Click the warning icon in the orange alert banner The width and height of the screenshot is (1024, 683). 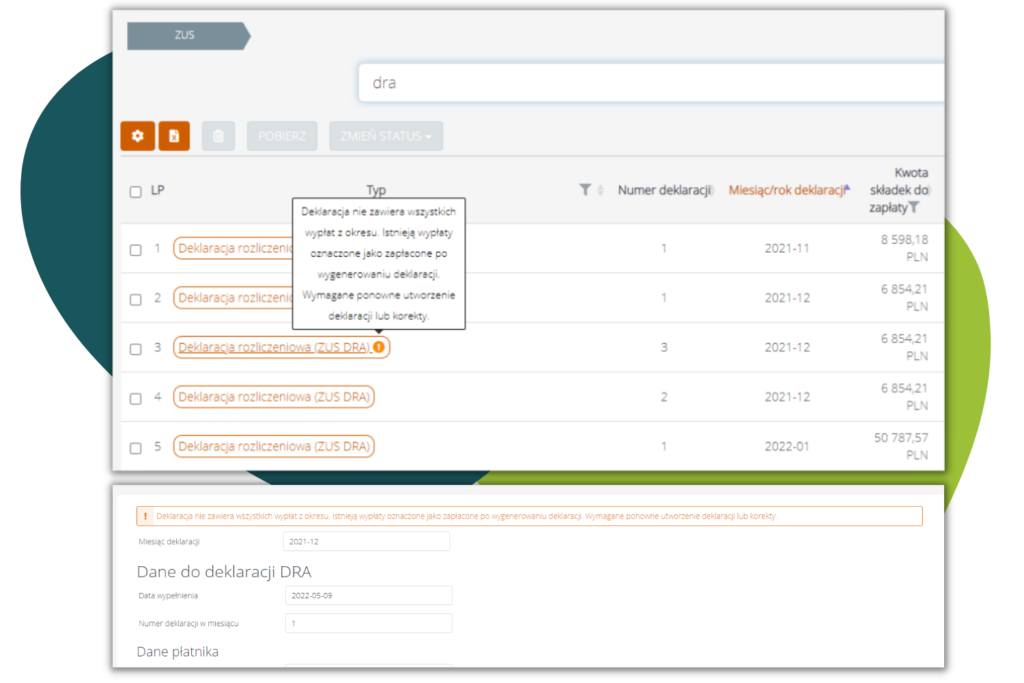[146, 516]
